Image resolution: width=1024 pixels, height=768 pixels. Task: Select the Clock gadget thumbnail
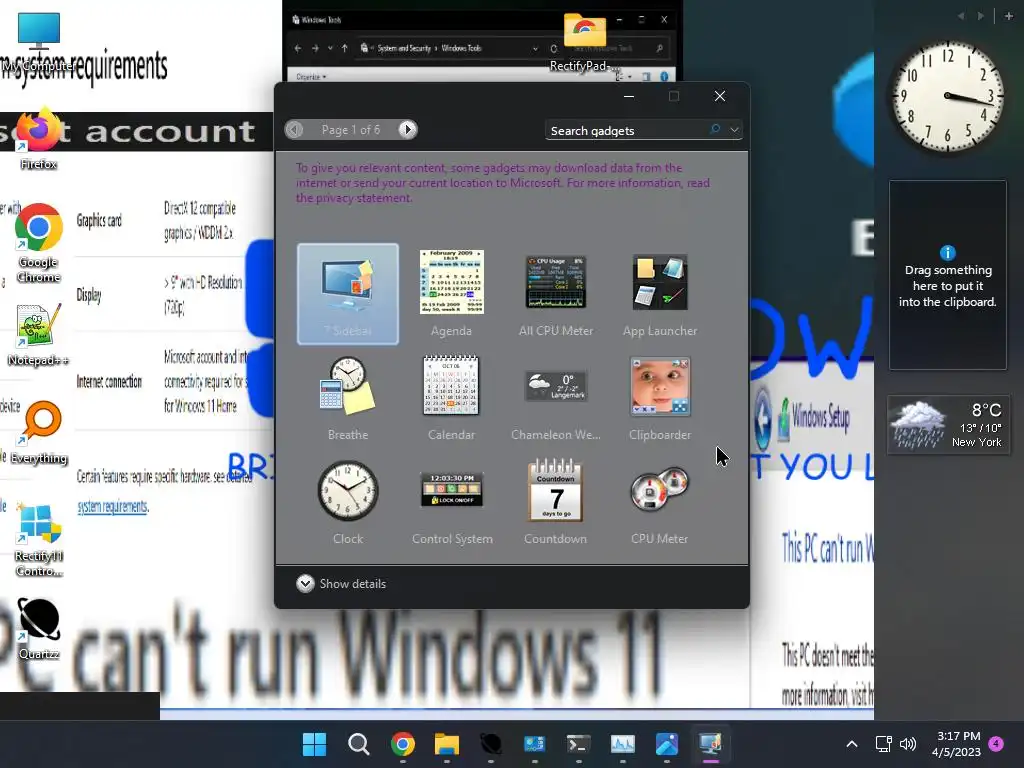(x=347, y=491)
